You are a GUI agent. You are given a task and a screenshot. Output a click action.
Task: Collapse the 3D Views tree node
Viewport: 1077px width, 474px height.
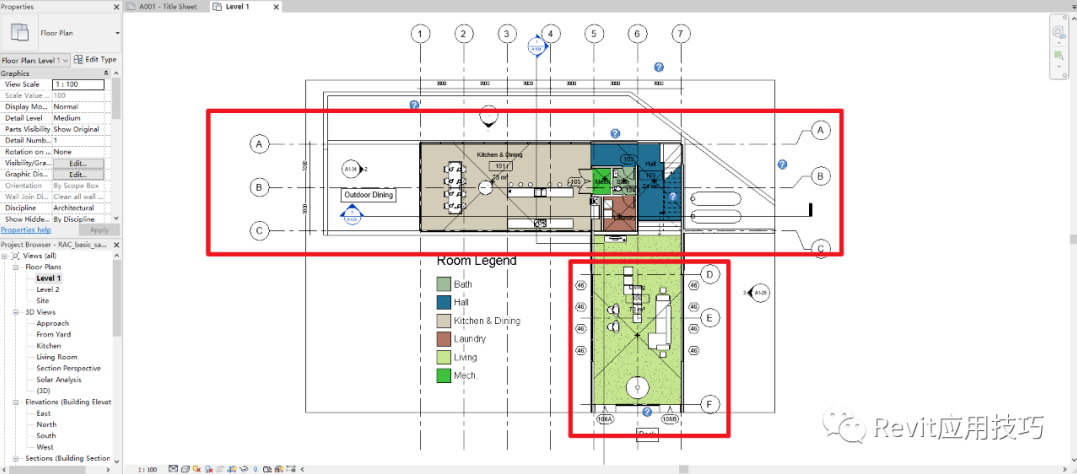(16, 312)
